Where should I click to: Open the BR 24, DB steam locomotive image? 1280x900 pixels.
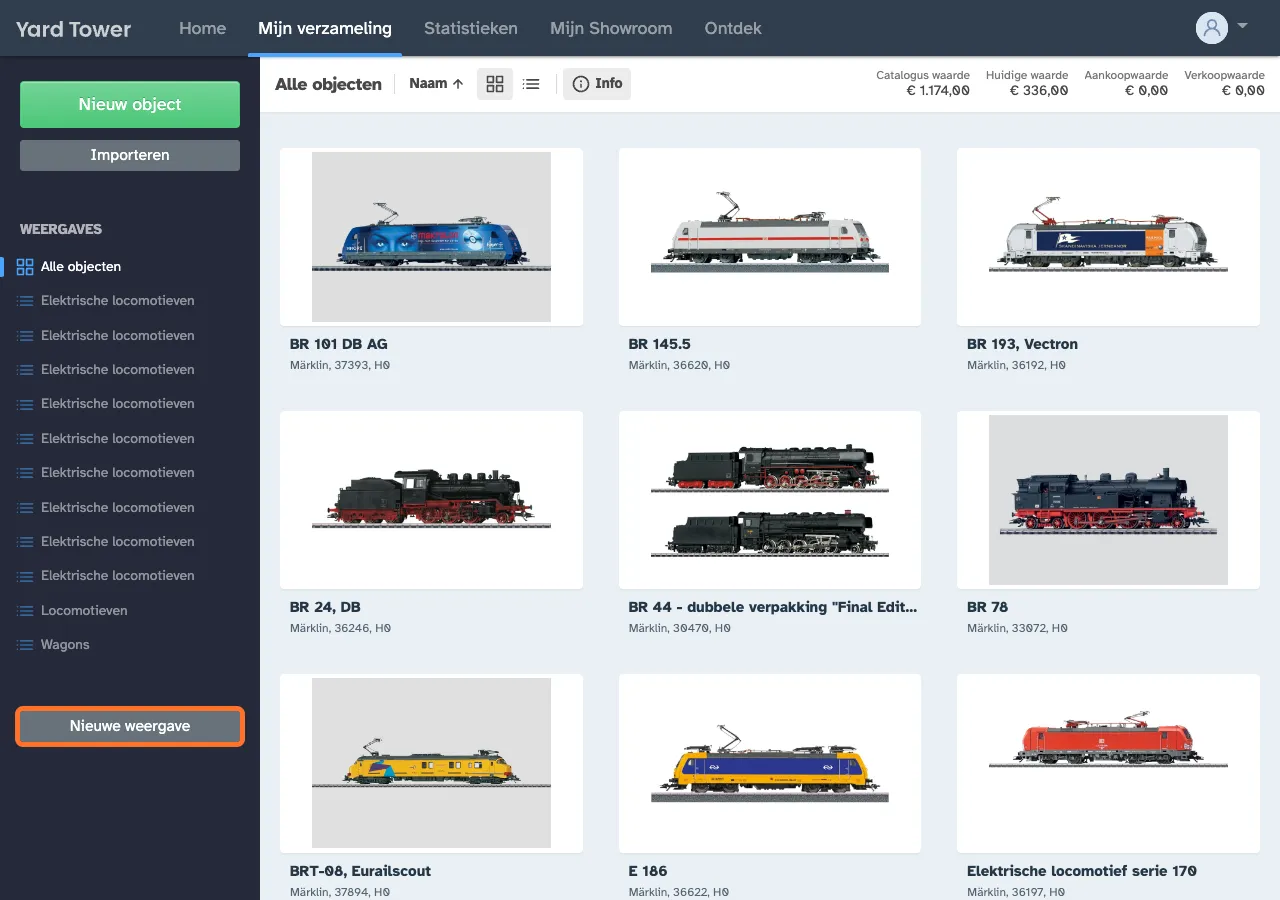(431, 500)
